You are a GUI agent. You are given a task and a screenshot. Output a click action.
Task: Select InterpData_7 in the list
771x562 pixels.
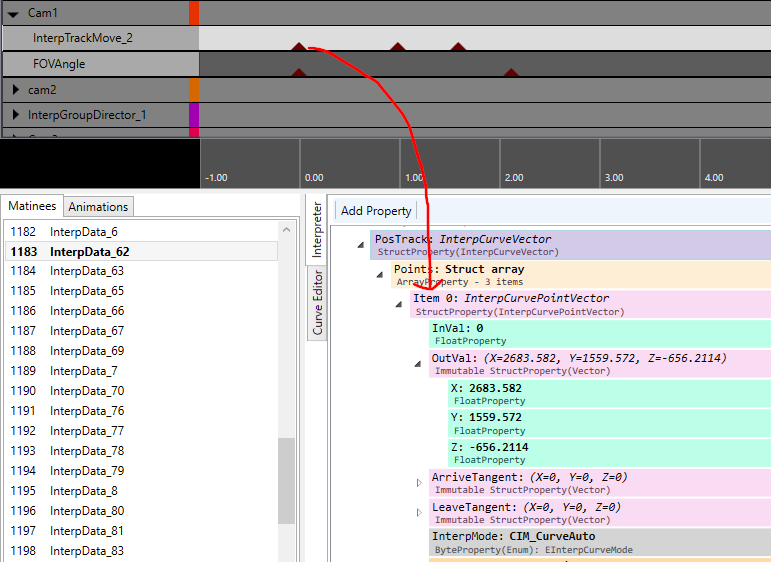click(x=142, y=371)
